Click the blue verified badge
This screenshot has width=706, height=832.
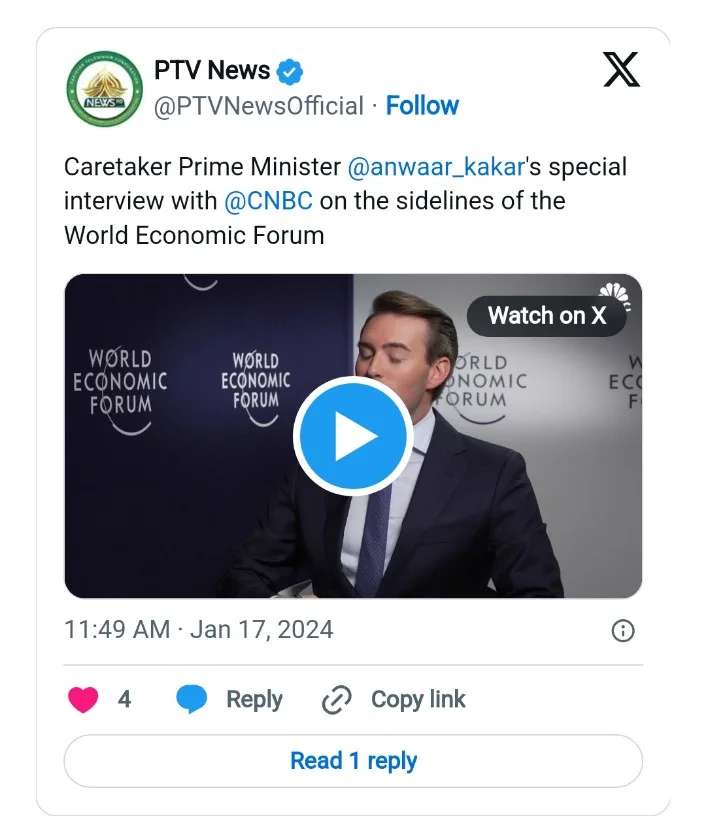tap(290, 72)
